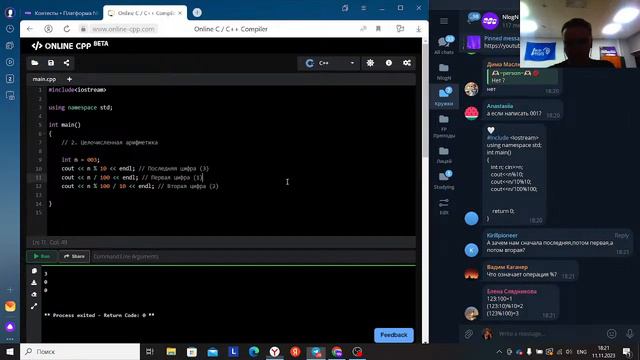Open Лицей folder in Telegram sidebar
Viewport: 640px width, 360px height.
click(x=444, y=155)
